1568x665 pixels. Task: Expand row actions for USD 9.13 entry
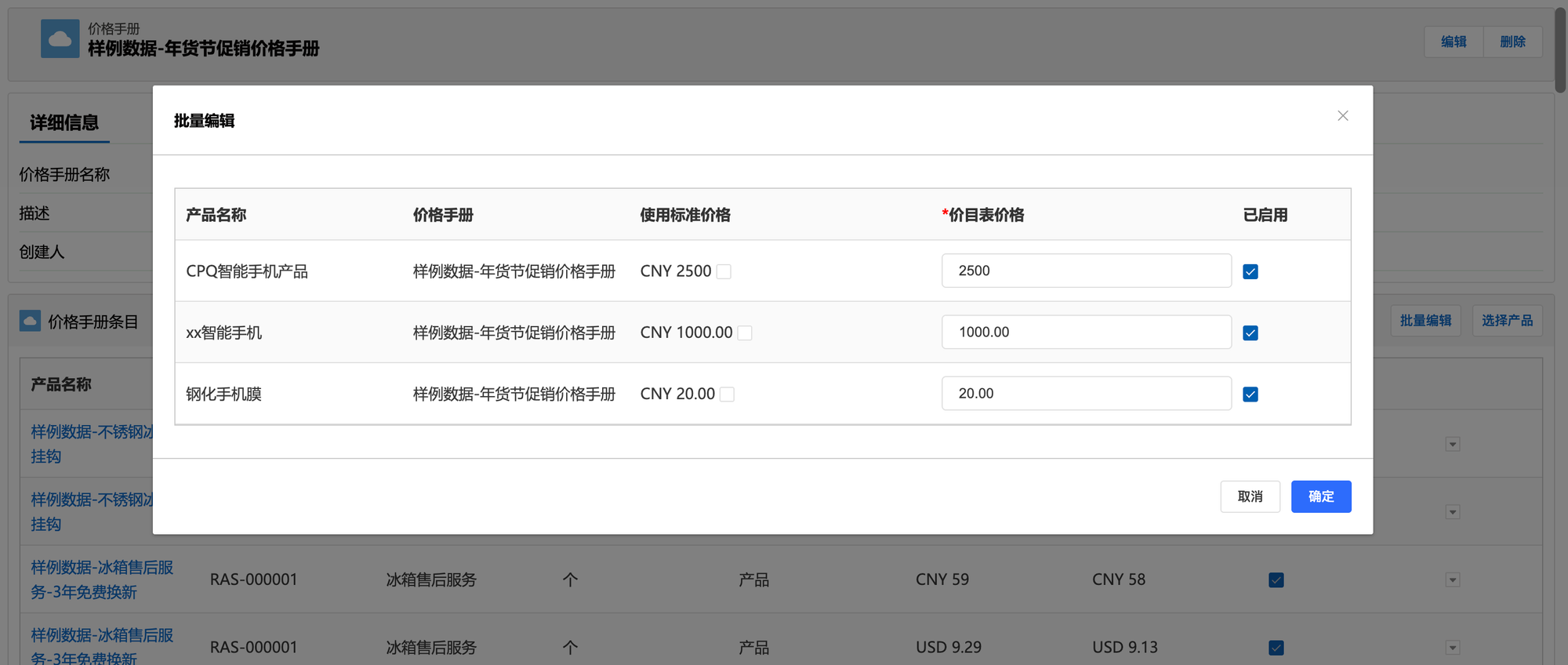tap(1452, 648)
